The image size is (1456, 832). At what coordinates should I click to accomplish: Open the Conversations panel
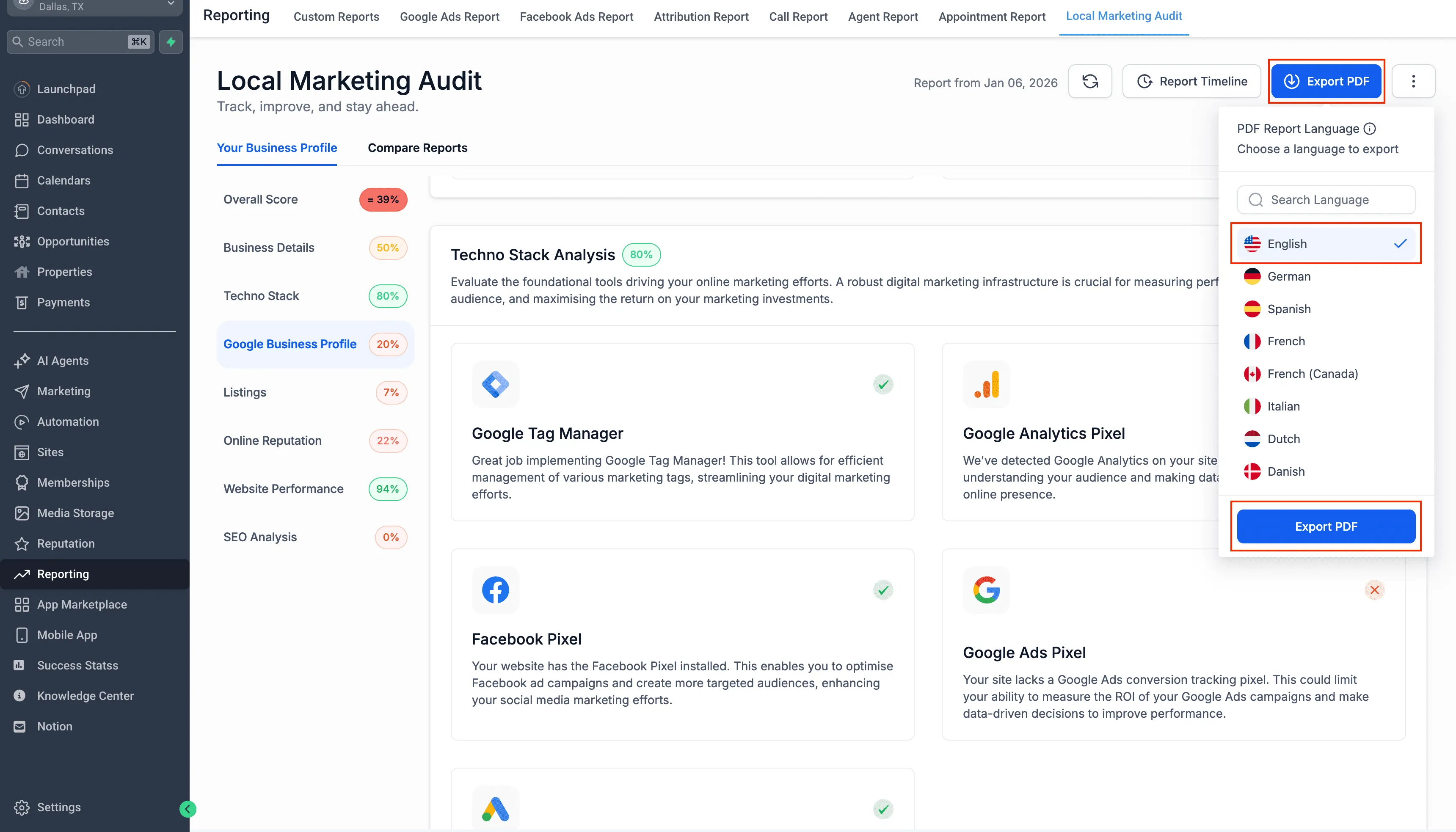(x=75, y=150)
